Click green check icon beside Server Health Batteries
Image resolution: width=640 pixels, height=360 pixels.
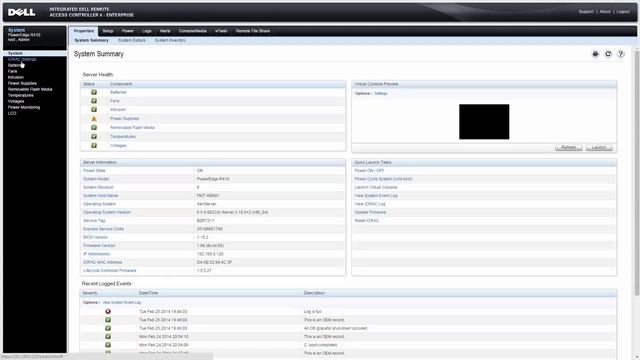94,92
